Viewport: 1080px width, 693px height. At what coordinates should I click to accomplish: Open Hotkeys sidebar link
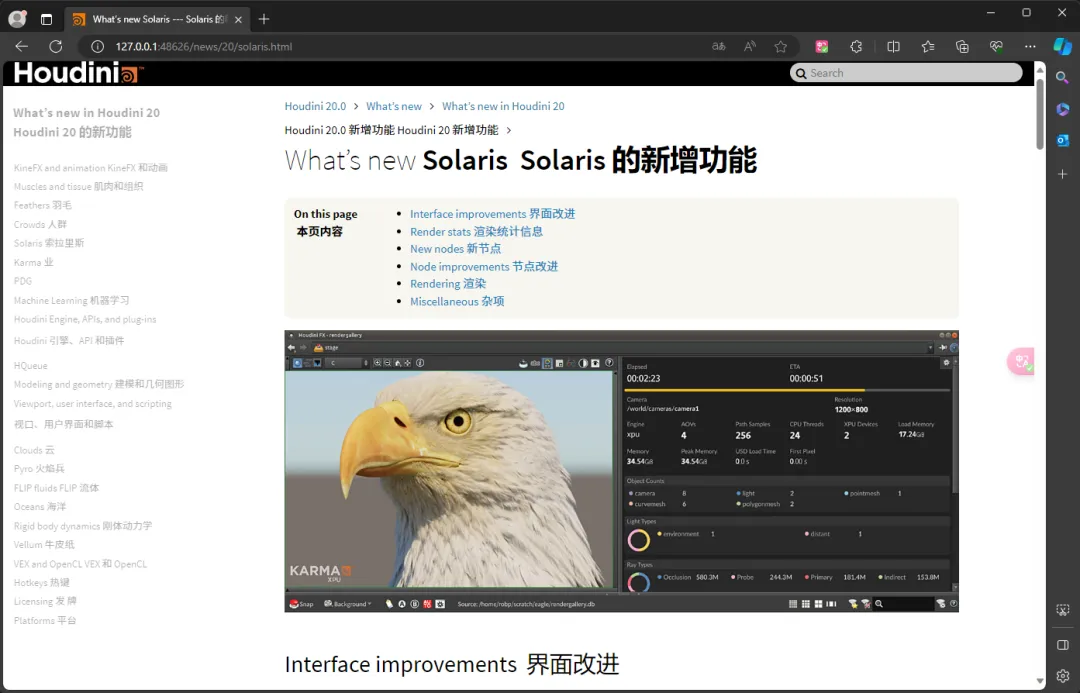[x=41, y=583]
